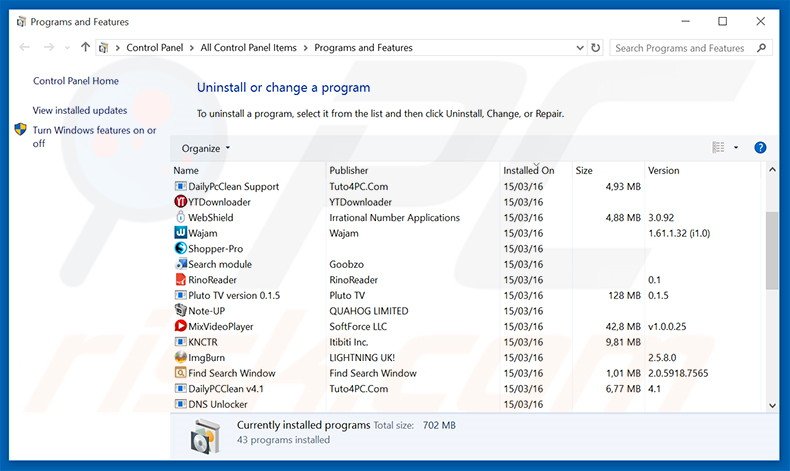This screenshot has width=790, height=471.
Task: Click the DNS Unlocker program icon
Action: pos(180,404)
